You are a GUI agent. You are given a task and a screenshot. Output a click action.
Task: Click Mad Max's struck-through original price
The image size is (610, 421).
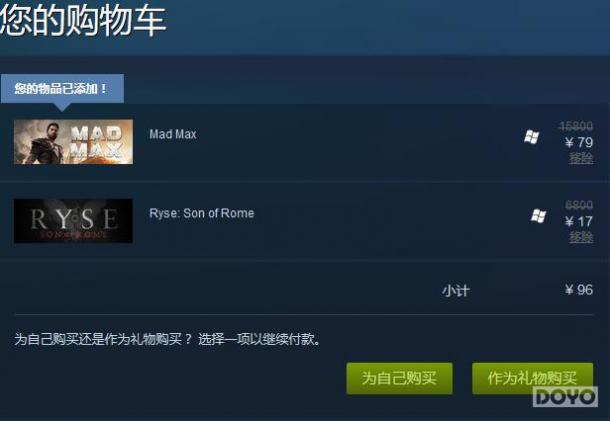576,126
